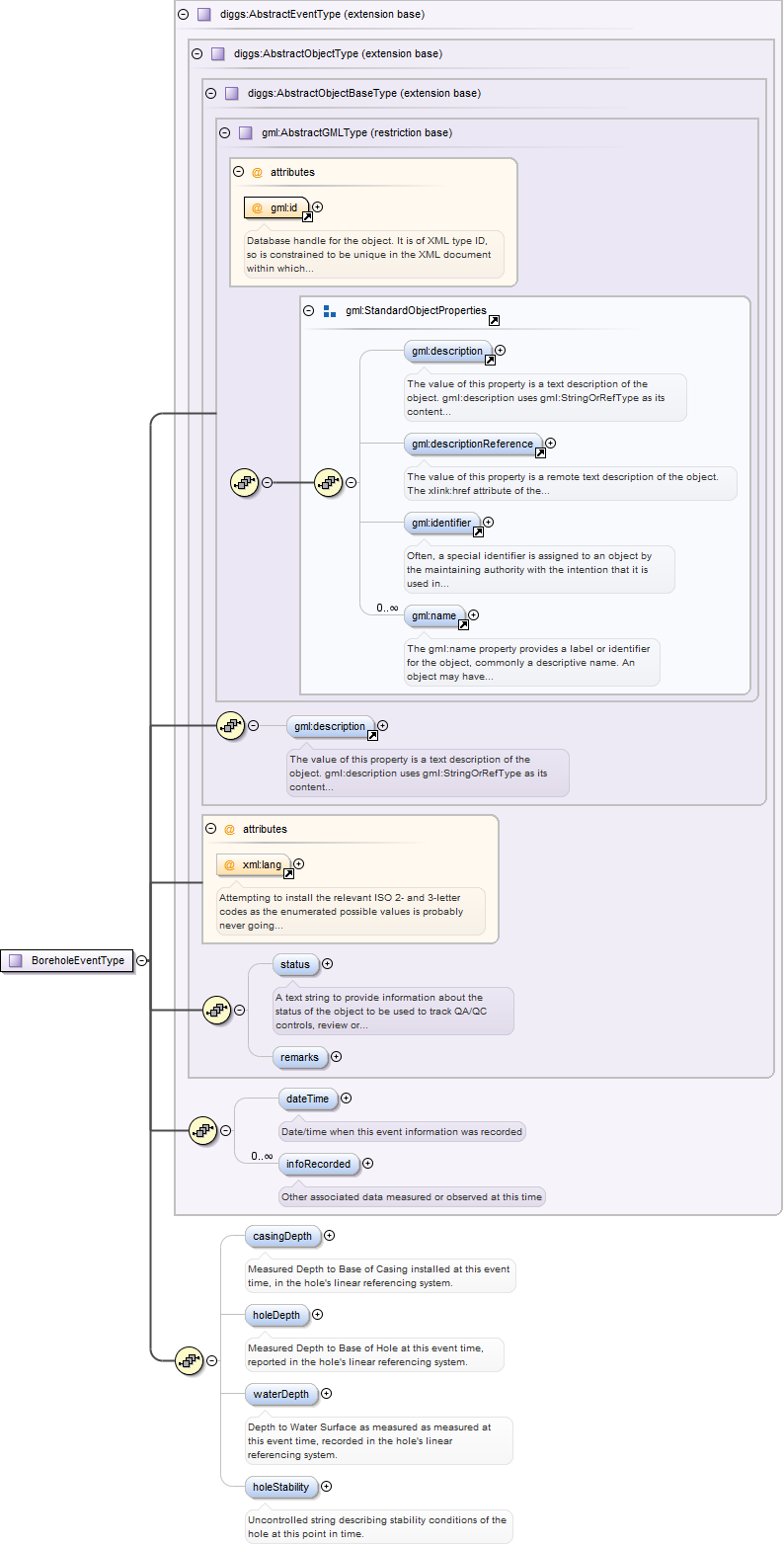This screenshot has height=1547, width=784.
Task: Collapse the gml:AbstractGMLType restriction base
Action: coord(224,132)
